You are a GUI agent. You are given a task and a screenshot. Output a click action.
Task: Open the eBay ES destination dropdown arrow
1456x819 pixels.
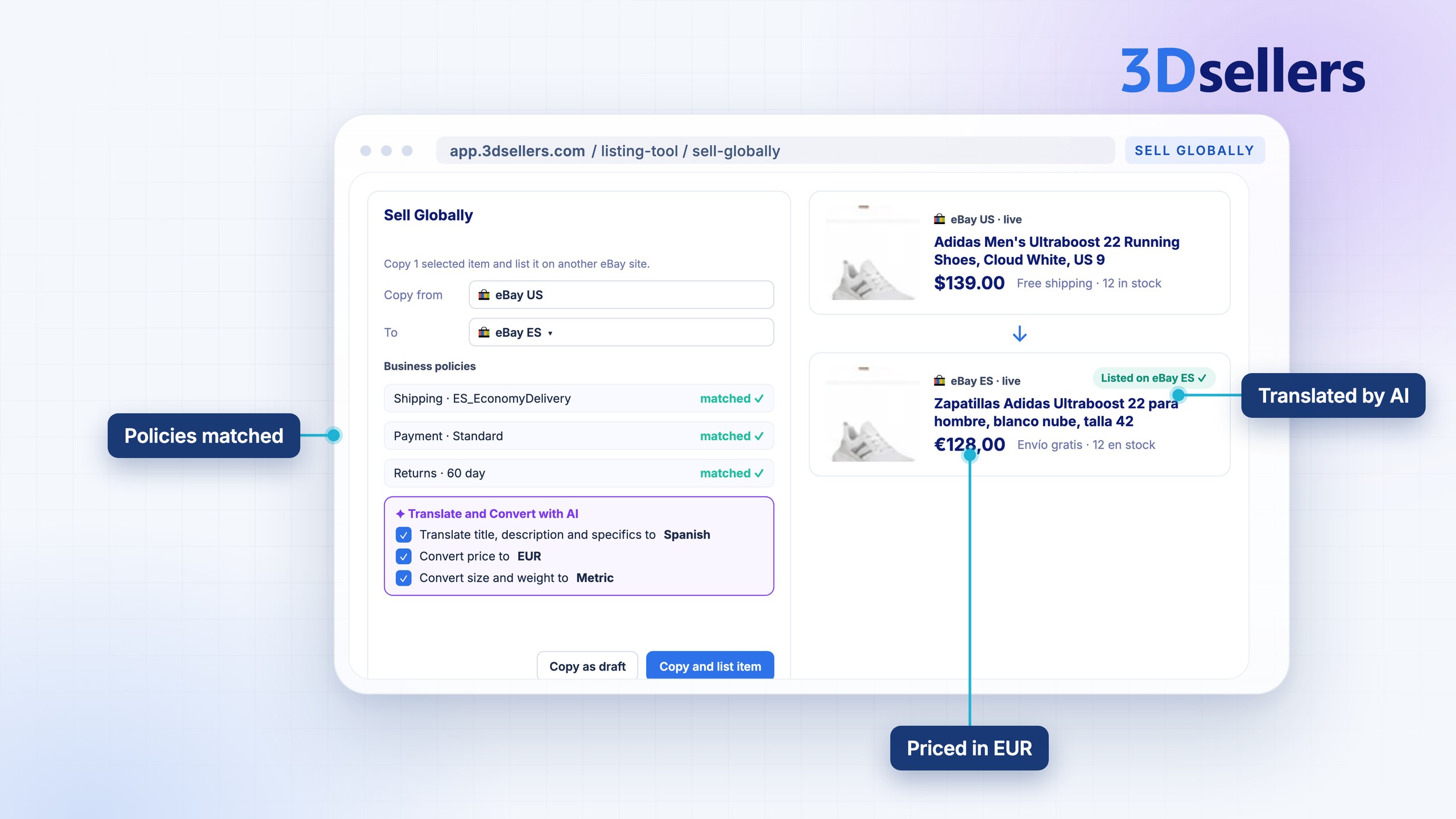(550, 333)
